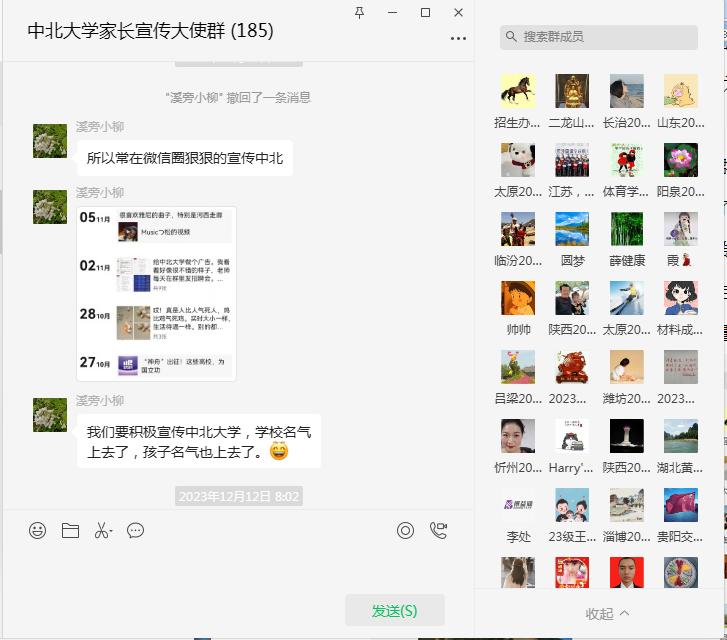This screenshot has width=727, height=640.
Task: Select the scissors screenshot tool
Action: (x=101, y=531)
